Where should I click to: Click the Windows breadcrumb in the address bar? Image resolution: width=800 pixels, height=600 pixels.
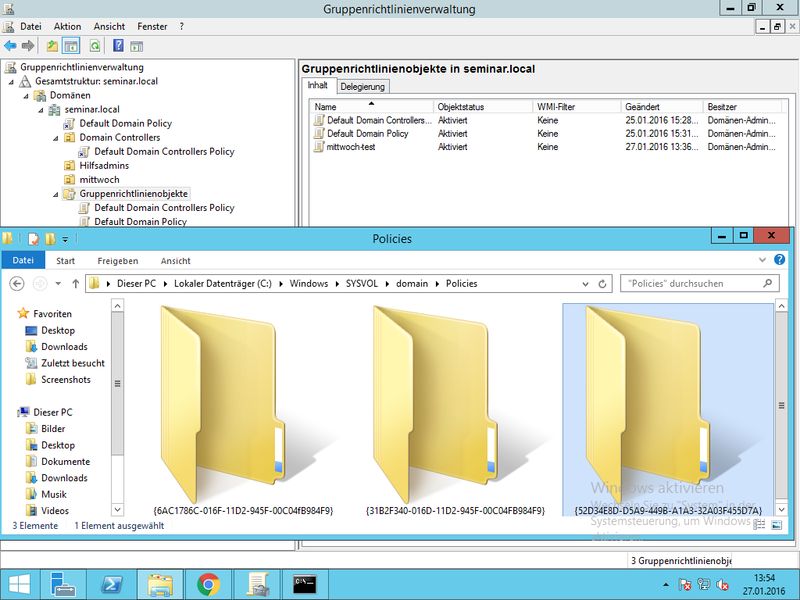coord(309,284)
